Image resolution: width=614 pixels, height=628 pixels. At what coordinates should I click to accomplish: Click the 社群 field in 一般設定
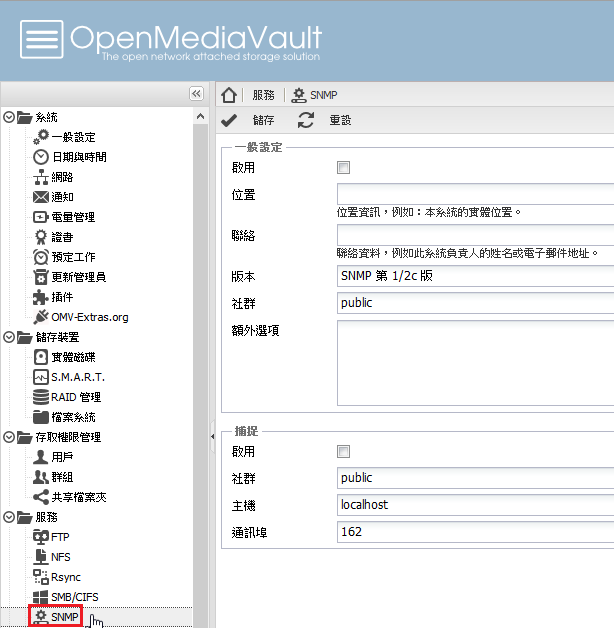pyautogui.click(x=475, y=303)
